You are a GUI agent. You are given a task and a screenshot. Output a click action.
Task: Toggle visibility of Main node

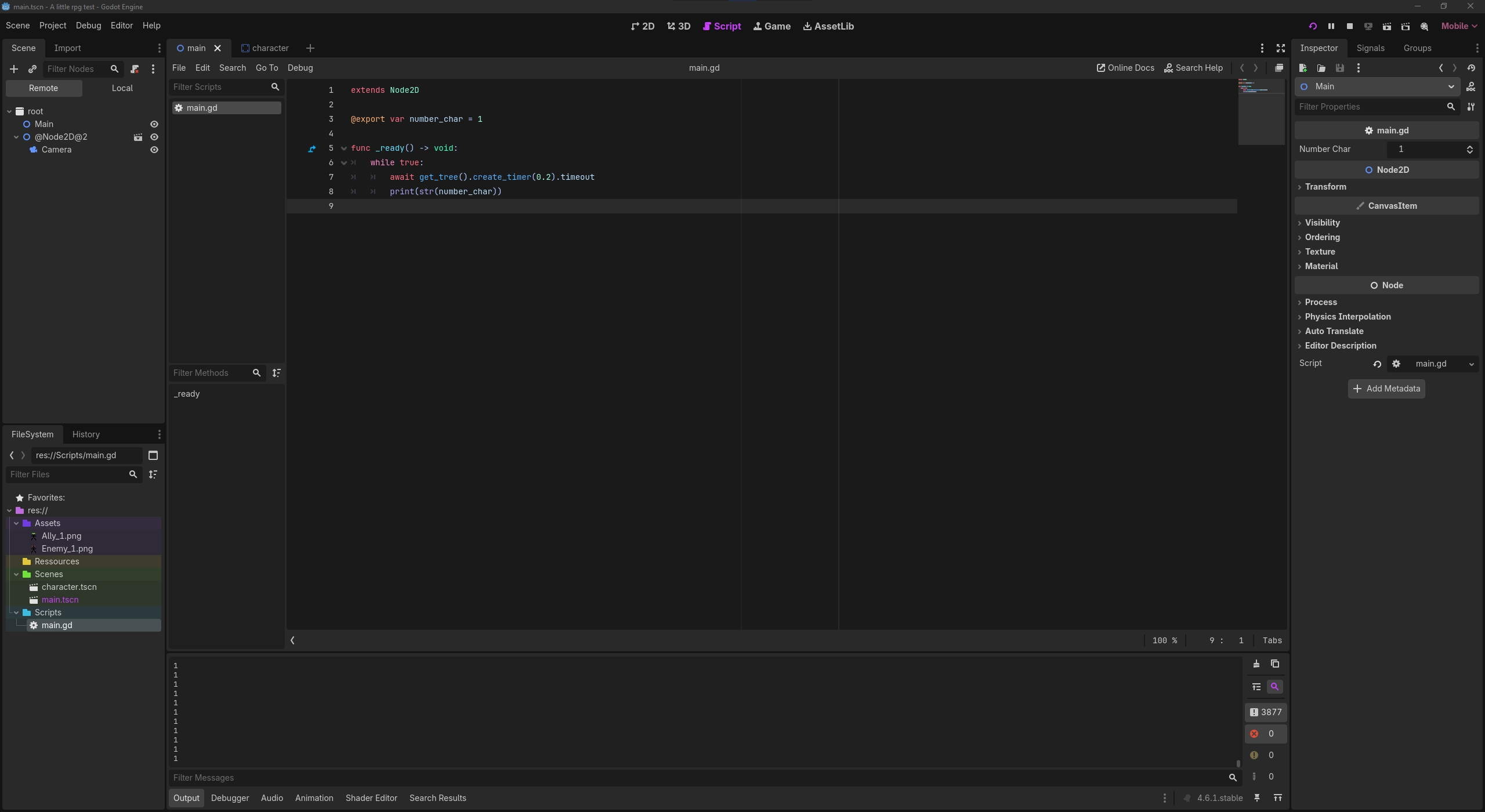[154, 124]
